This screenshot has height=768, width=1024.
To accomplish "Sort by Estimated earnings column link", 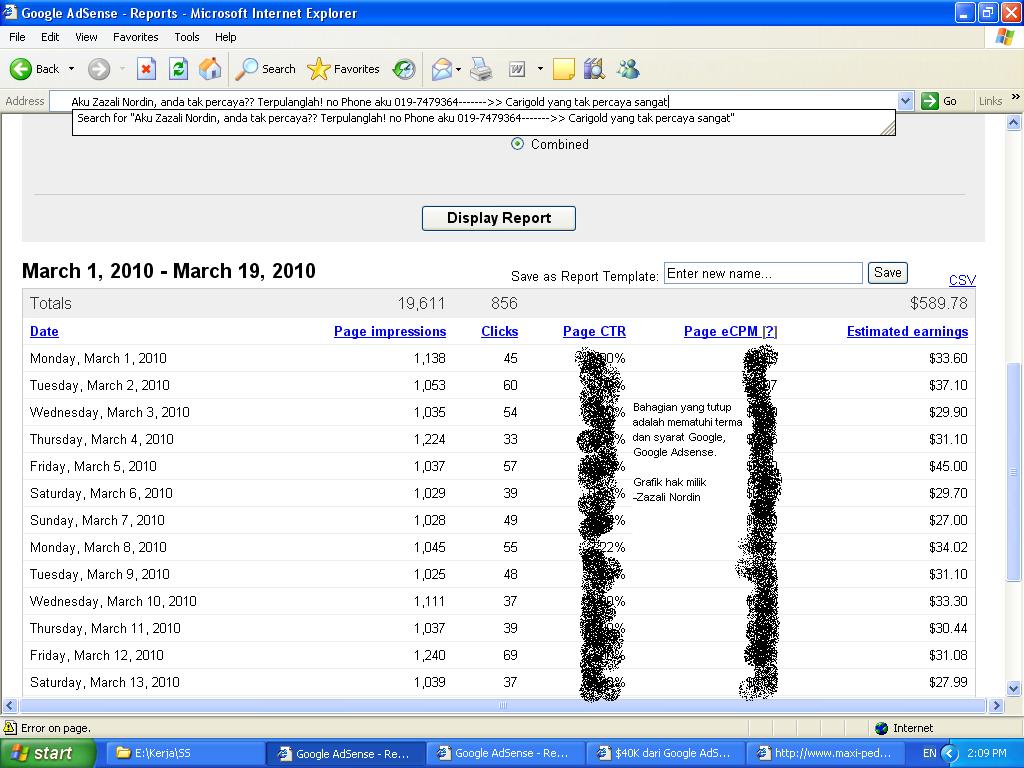I will (x=907, y=331).
